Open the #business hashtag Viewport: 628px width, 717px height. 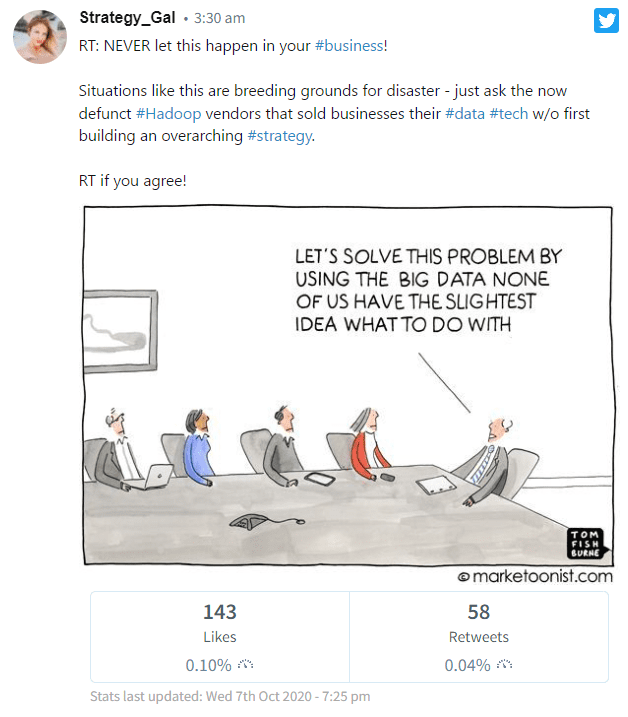349,46
